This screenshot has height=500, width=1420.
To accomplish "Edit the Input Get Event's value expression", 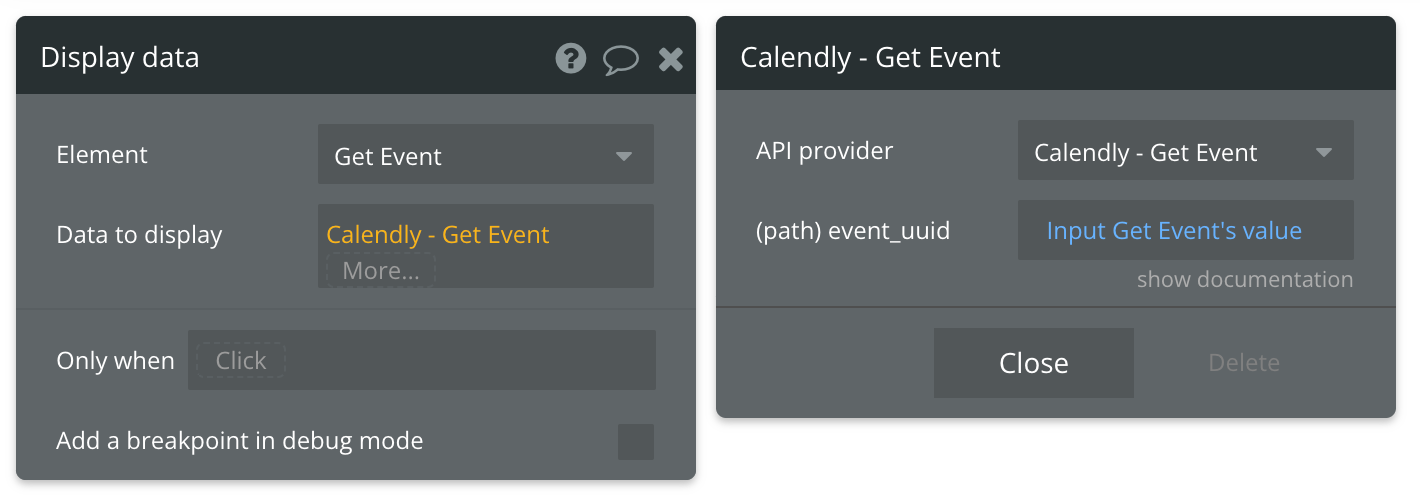I will click(x=1174, y=231).
